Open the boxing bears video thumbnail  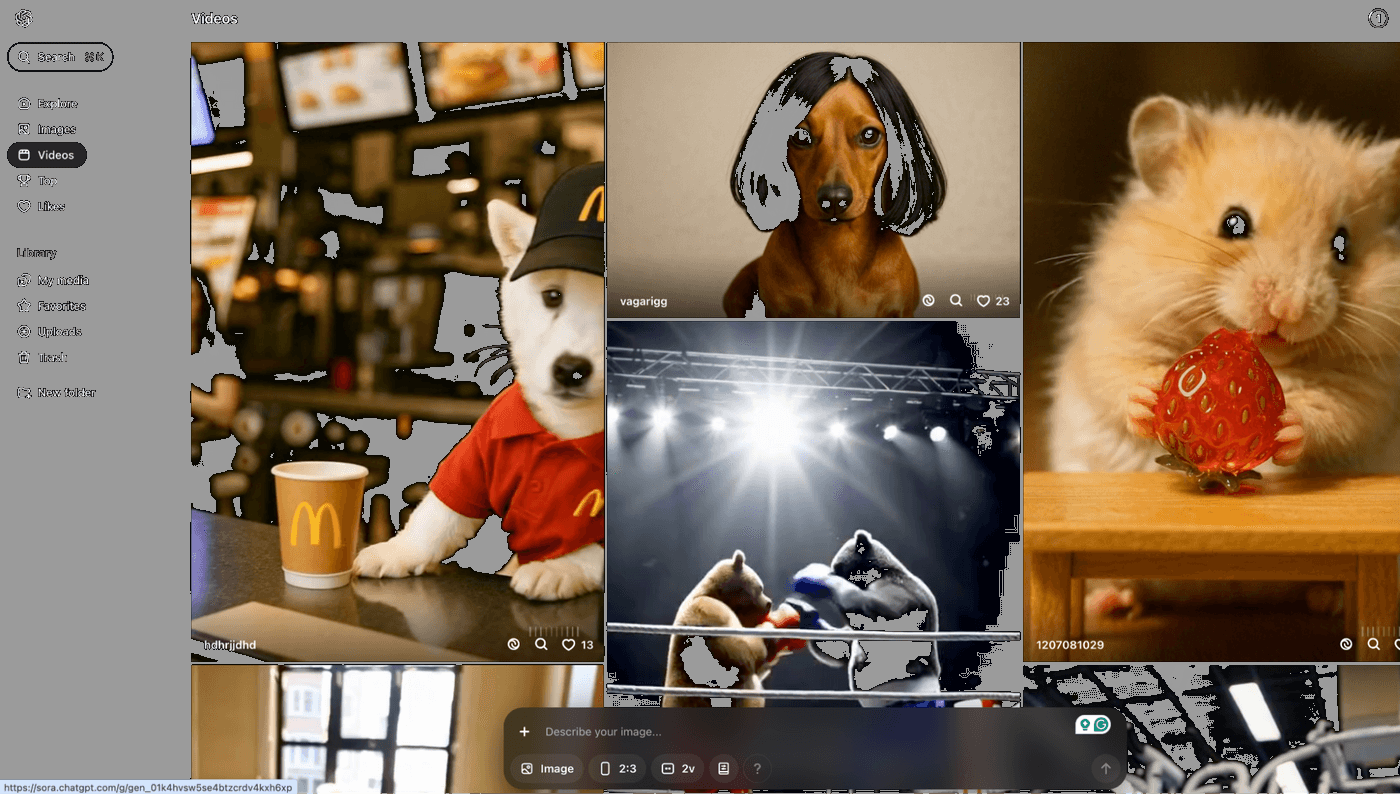[x=812, y=500]
